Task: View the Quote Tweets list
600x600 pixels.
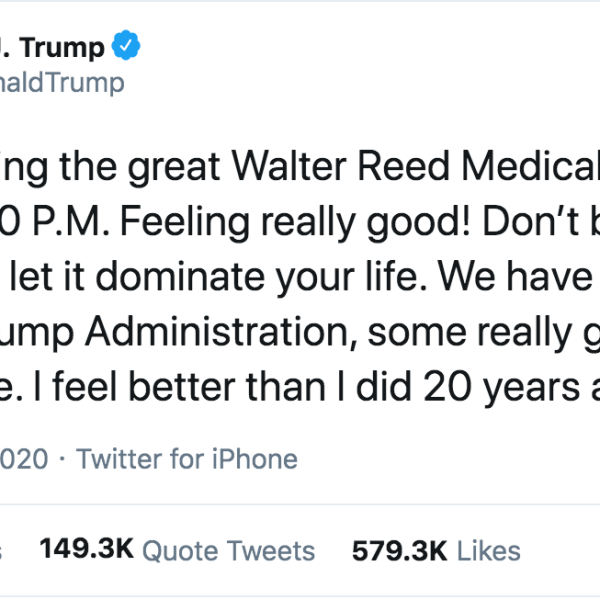Action: pos(228,550)
